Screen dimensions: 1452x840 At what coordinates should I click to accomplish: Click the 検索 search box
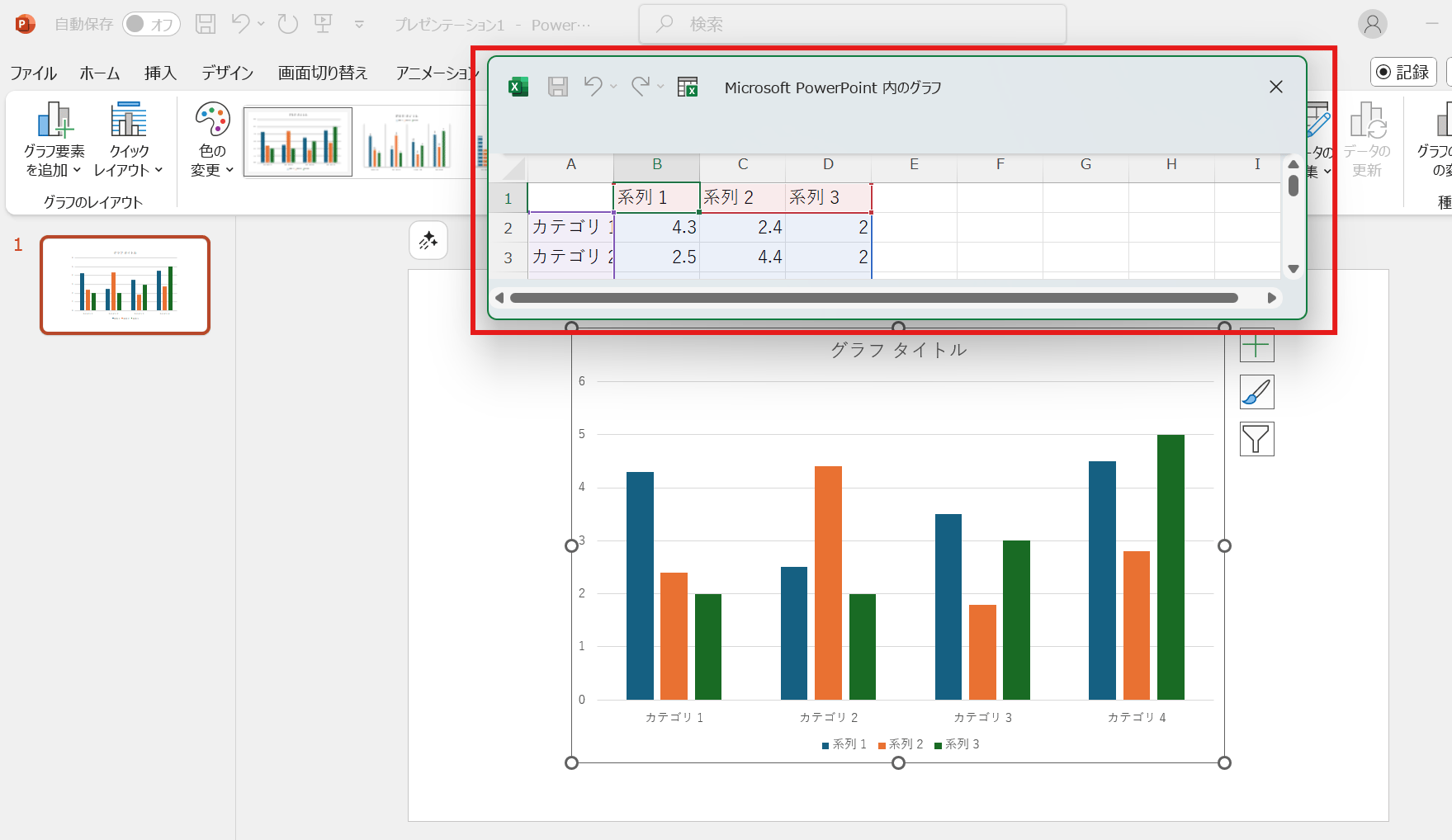[852, 25]
